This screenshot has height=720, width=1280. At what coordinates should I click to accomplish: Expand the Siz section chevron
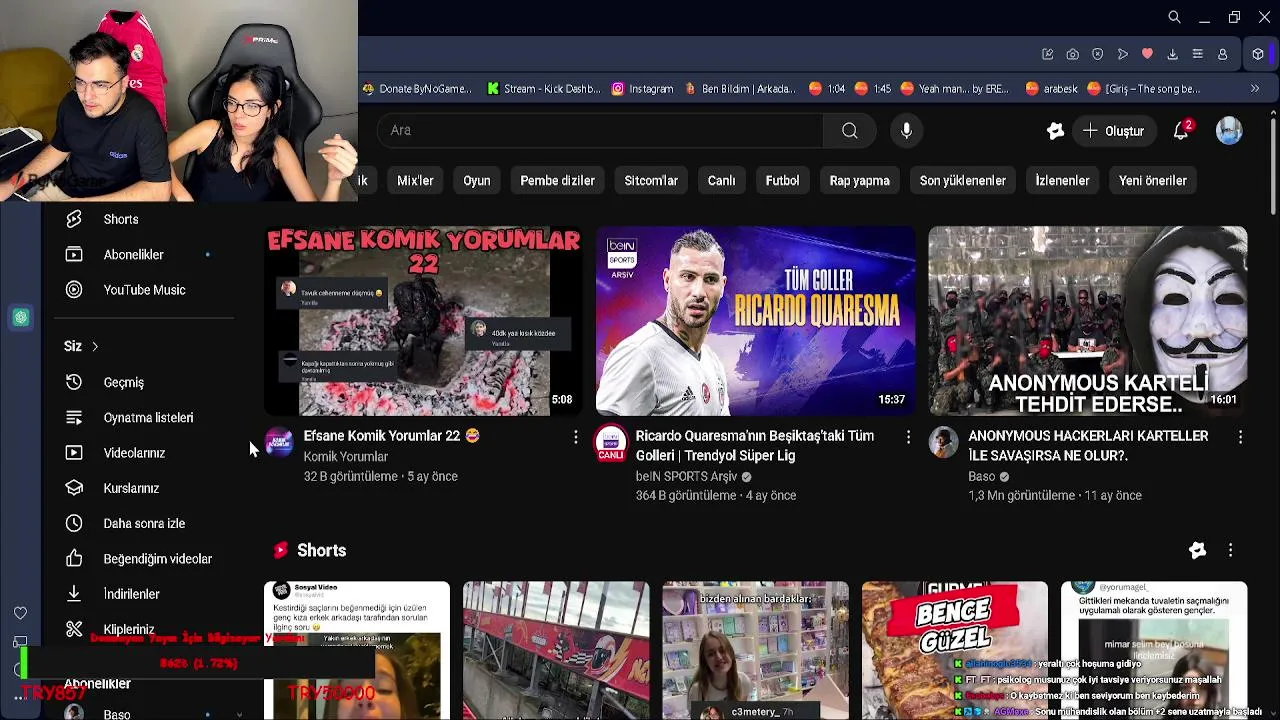click(95, 347)
